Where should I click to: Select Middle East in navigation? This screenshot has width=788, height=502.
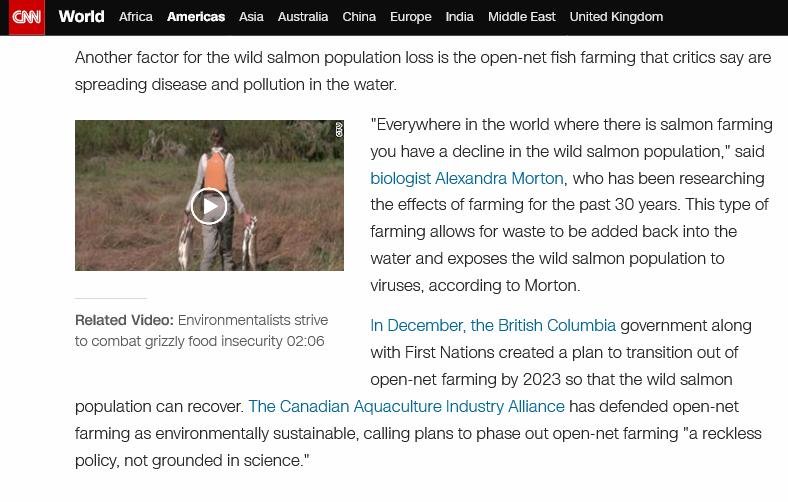[521, 17]
